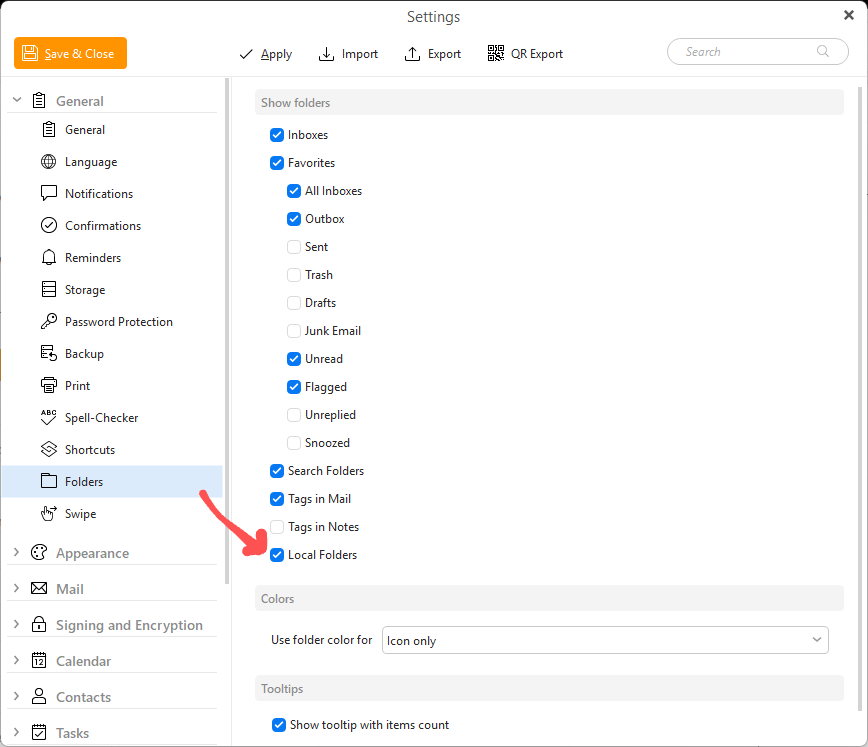Image resolution: width=868 pixels, height=747 pixels.
Task: Collapse the General section chevron
Action: [17, 100]
